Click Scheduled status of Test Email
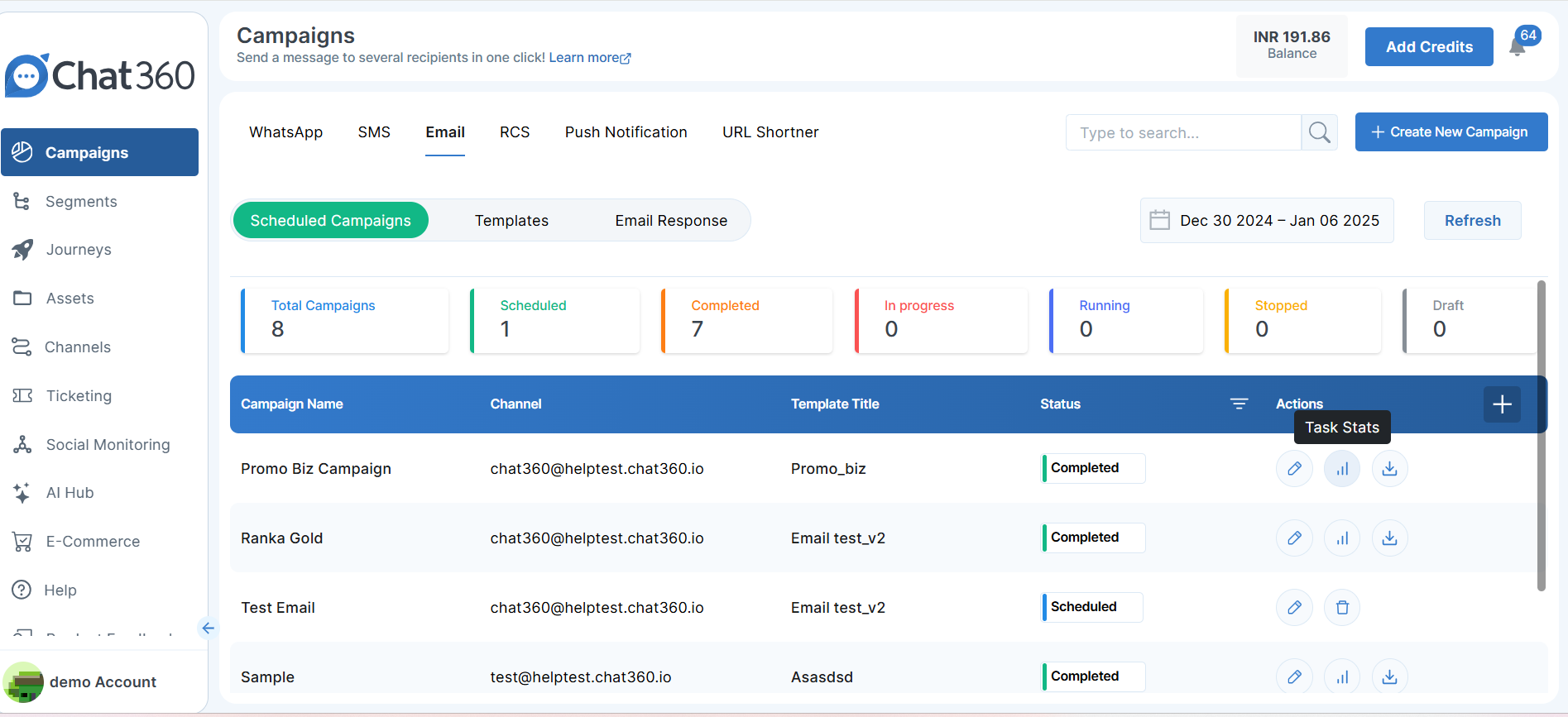The image size is (1568, 717). click(1092, 607)
